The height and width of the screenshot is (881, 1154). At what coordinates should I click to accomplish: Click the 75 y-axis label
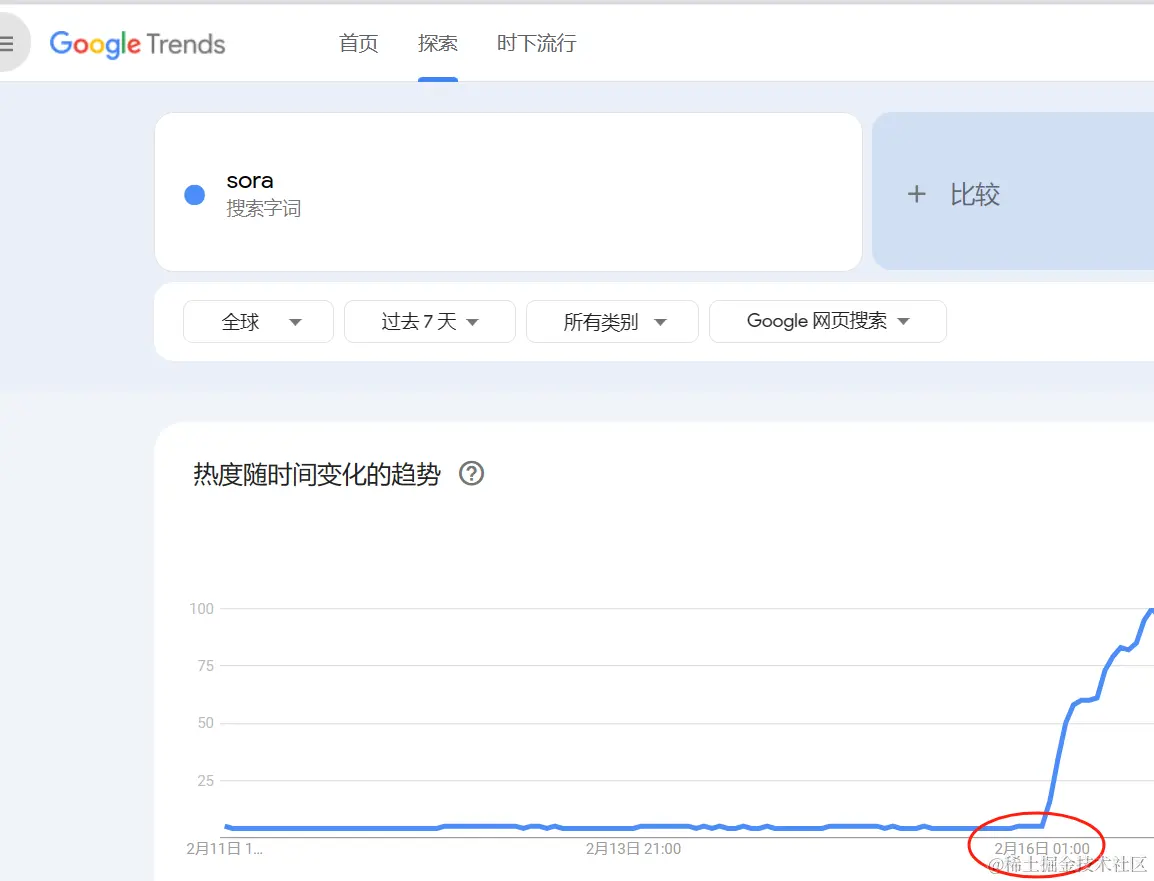[205, 665]
